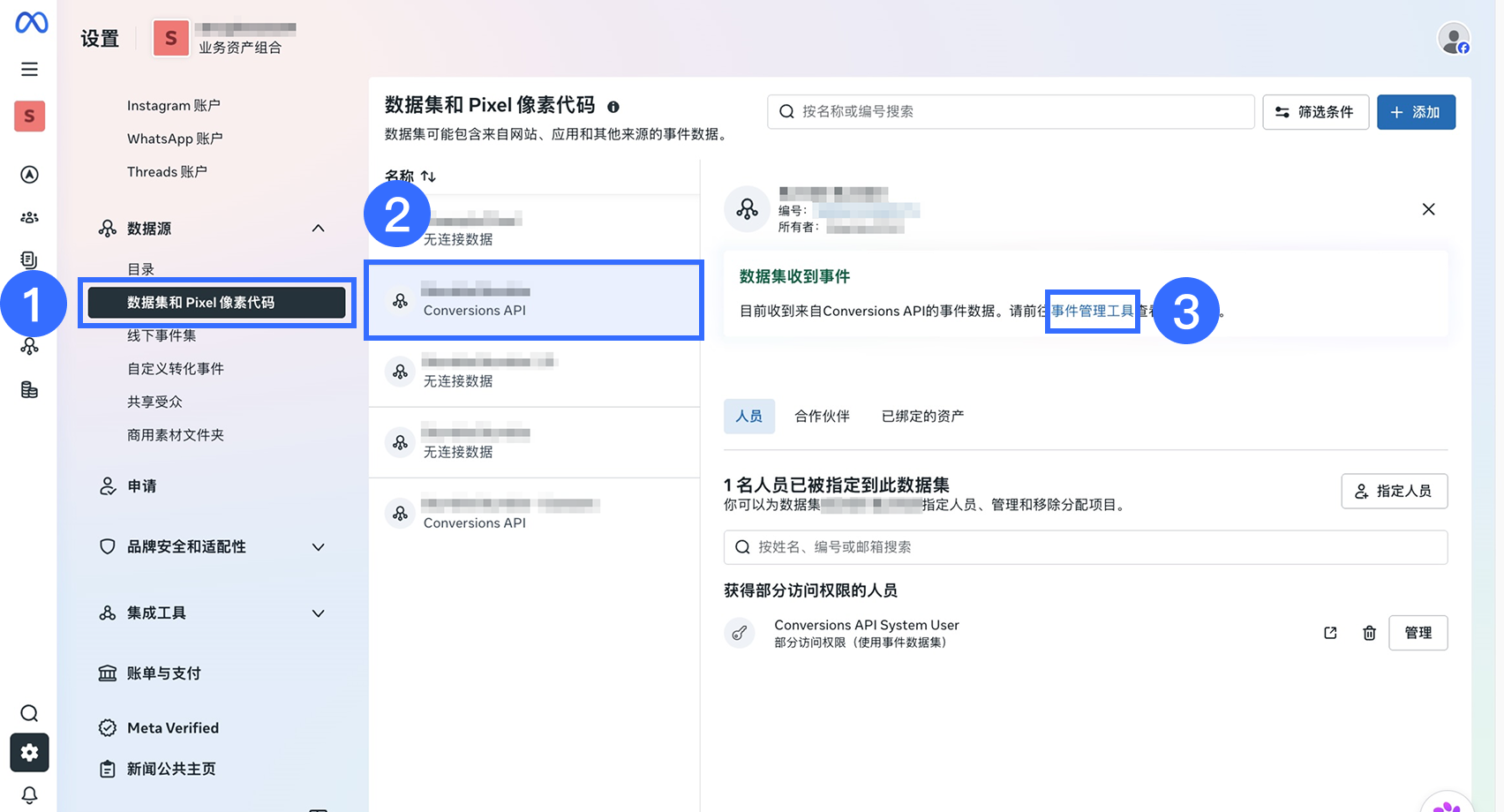Delete Conversions API System User with trash icon
This screenshot has height=812, width=1504.
(1369, 633)
